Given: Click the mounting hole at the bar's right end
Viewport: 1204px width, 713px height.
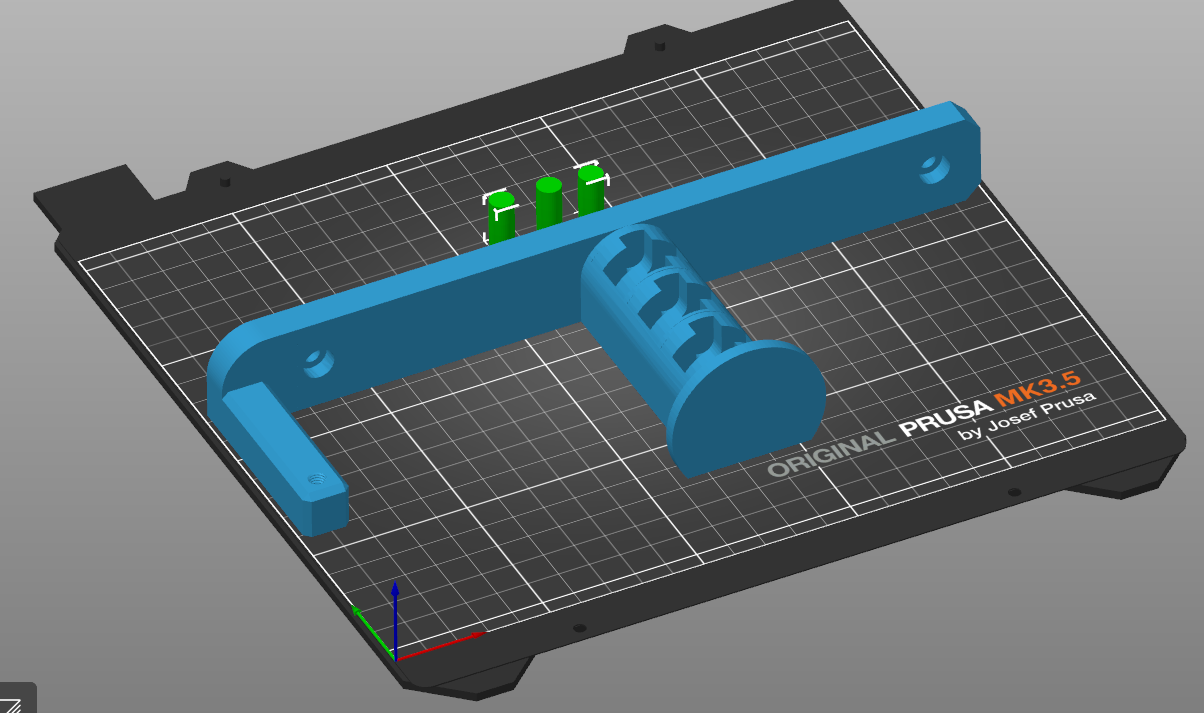Looking at the screenshot, I should (936, 167).
